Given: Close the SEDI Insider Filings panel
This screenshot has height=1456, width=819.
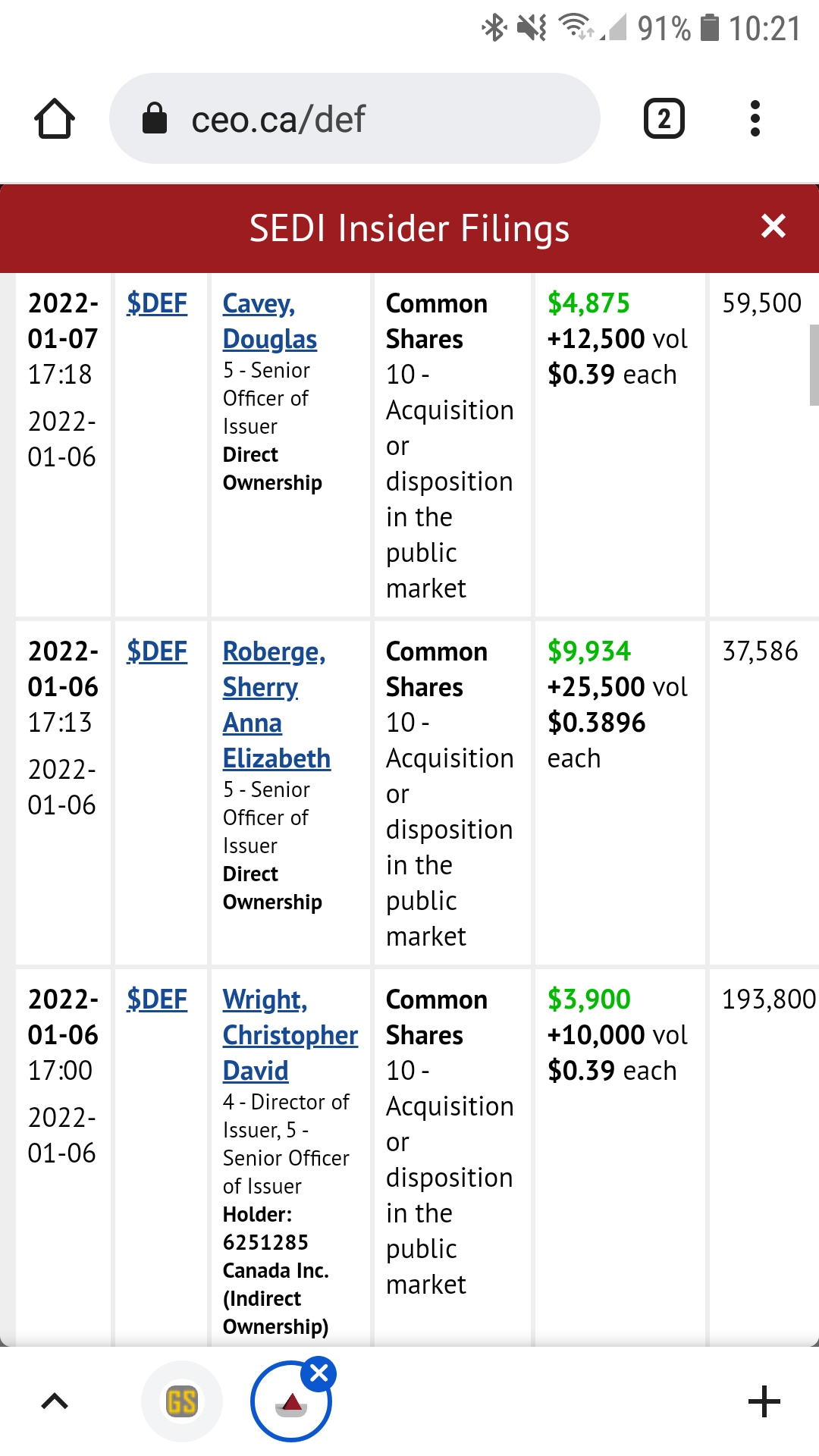Looking at the screenshot, I should pyautogui.click(x=773, y=226).
